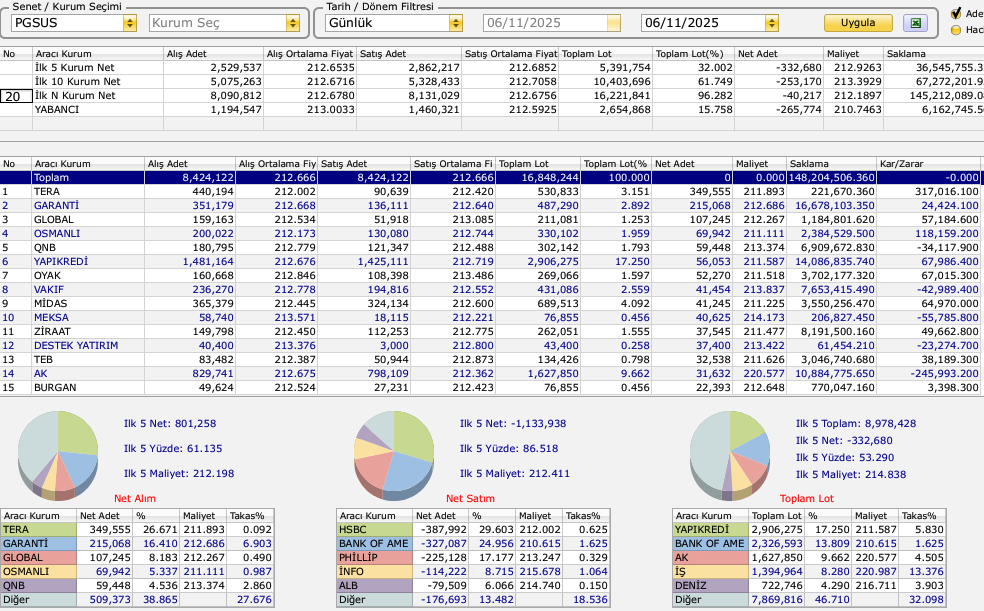Viewport: 984px width, 611px height.
Task: Click the disabled start date field
Action: [x=552, y=23]
